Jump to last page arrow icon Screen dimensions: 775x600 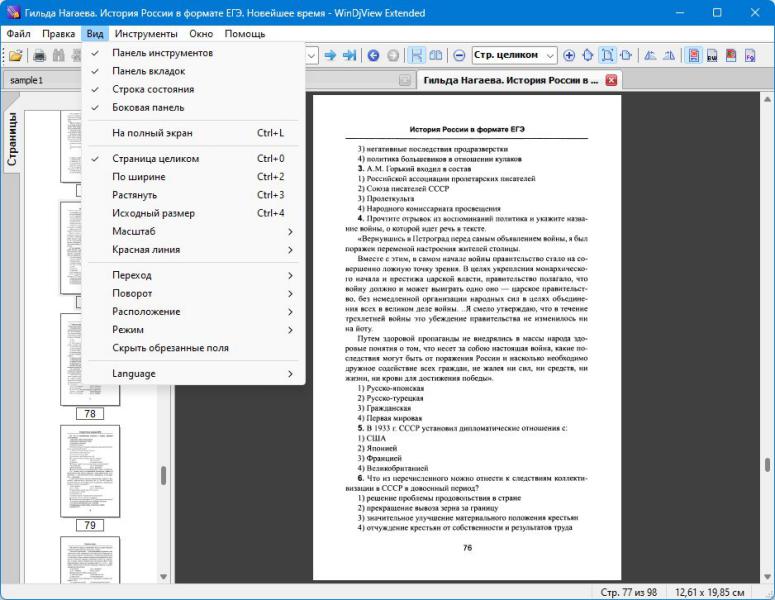[x=349, y=55]
